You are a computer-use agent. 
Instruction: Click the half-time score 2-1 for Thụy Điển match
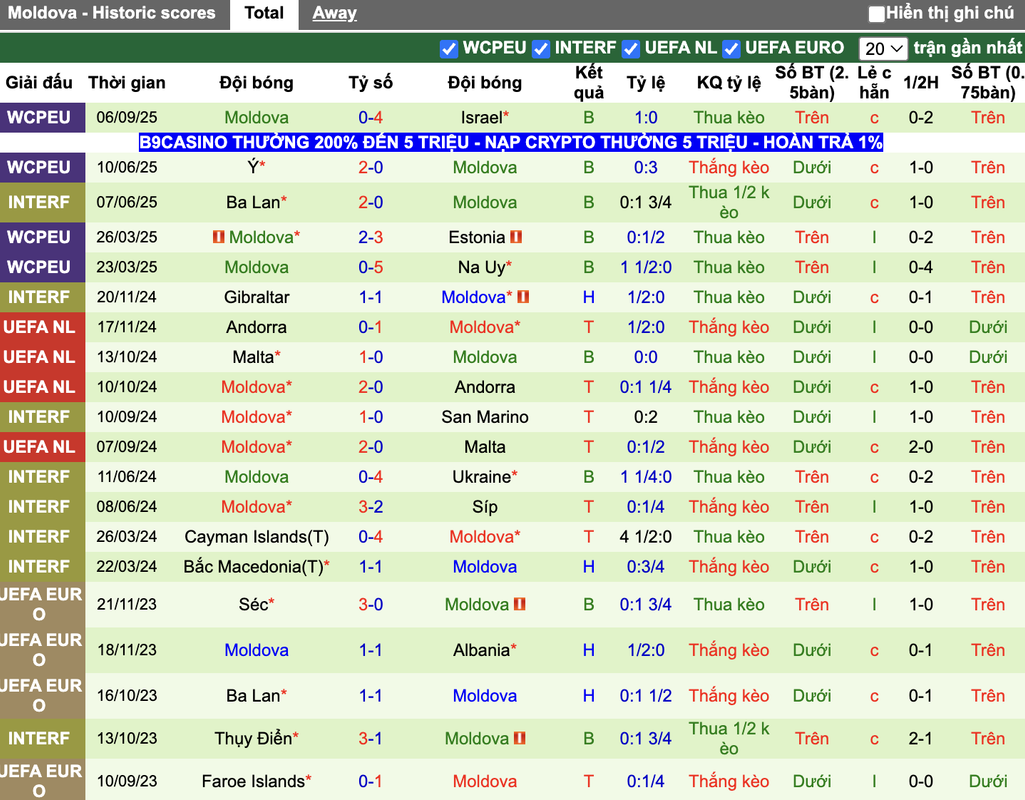[920, 739]
